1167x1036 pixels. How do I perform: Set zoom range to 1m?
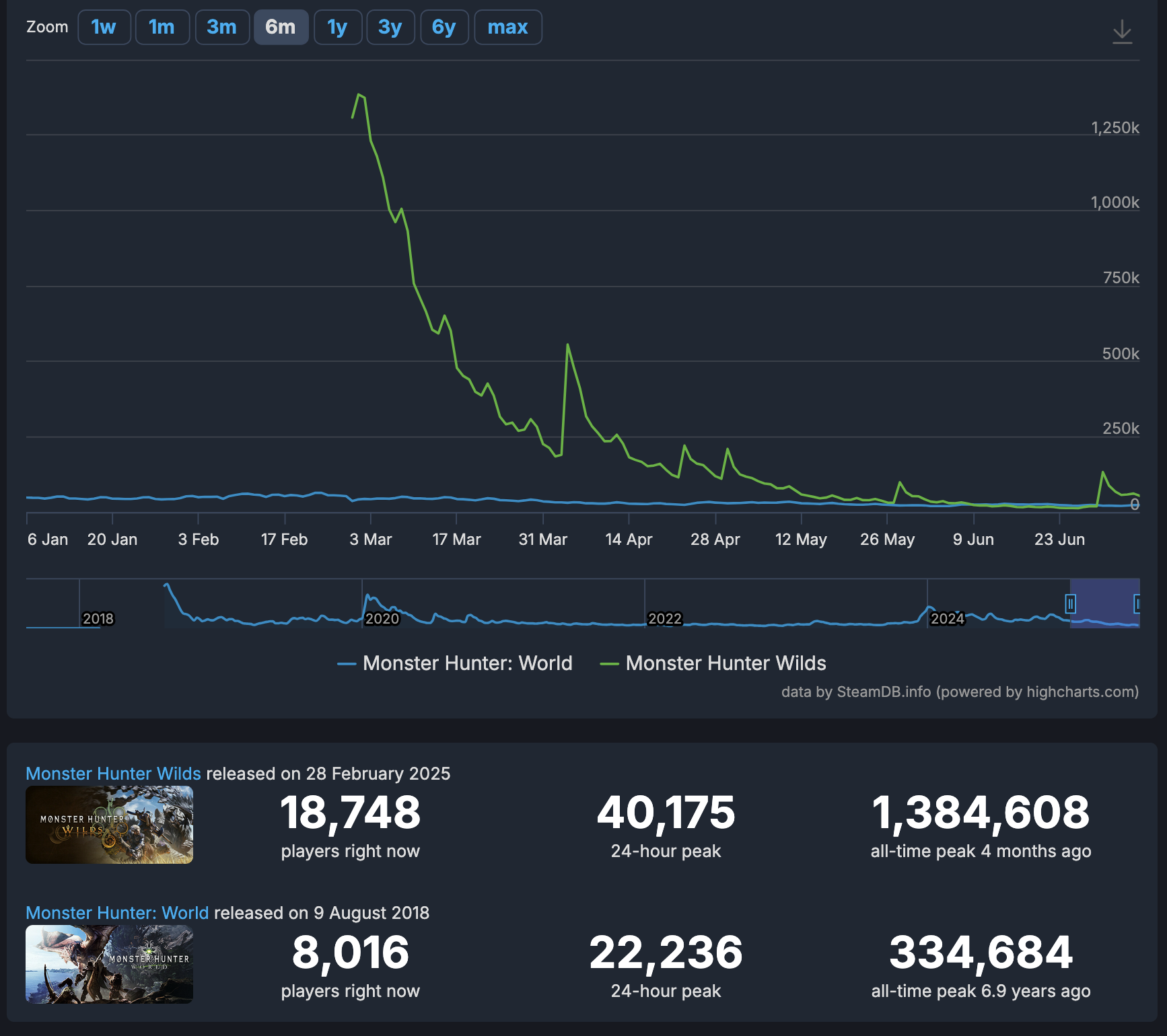tap(162, 28)
